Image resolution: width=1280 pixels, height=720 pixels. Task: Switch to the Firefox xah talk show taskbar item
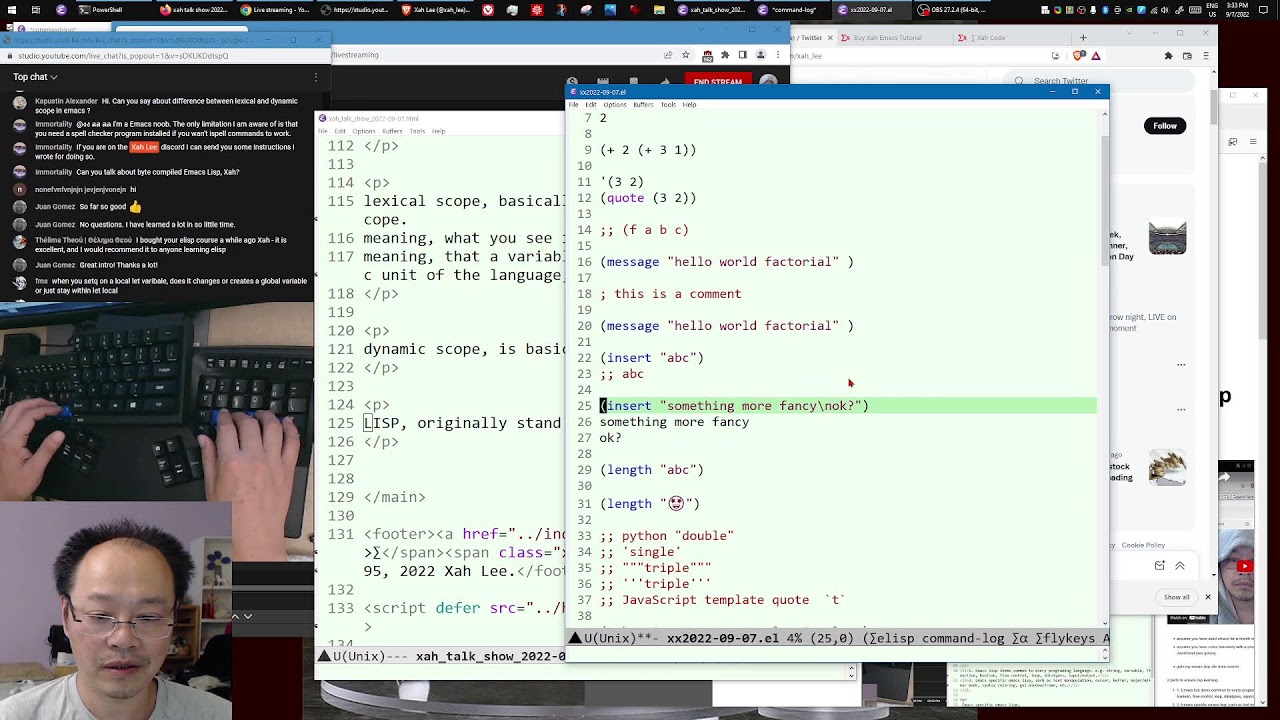193,10
